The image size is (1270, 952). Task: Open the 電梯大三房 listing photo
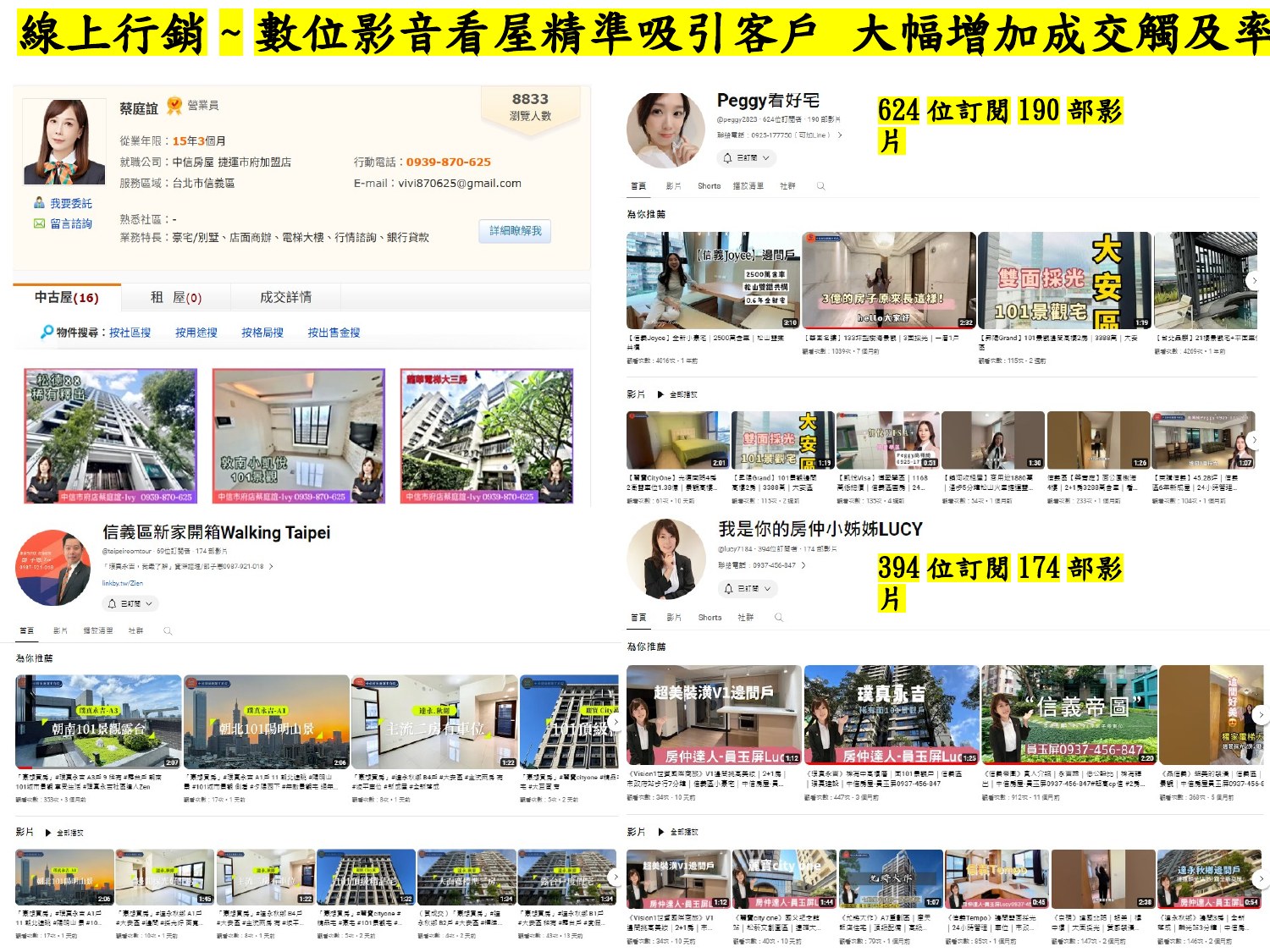click(487, 436)
